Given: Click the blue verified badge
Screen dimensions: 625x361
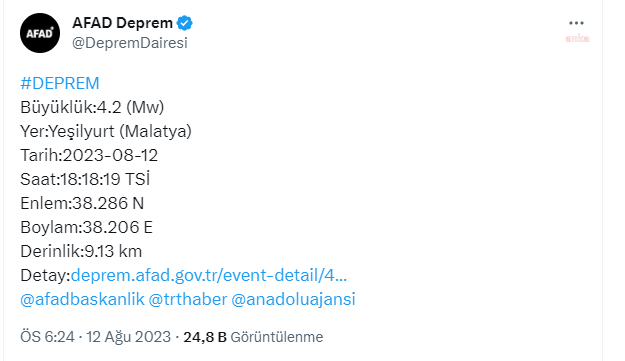Looking at the screenshot, I should pos(185,23).
